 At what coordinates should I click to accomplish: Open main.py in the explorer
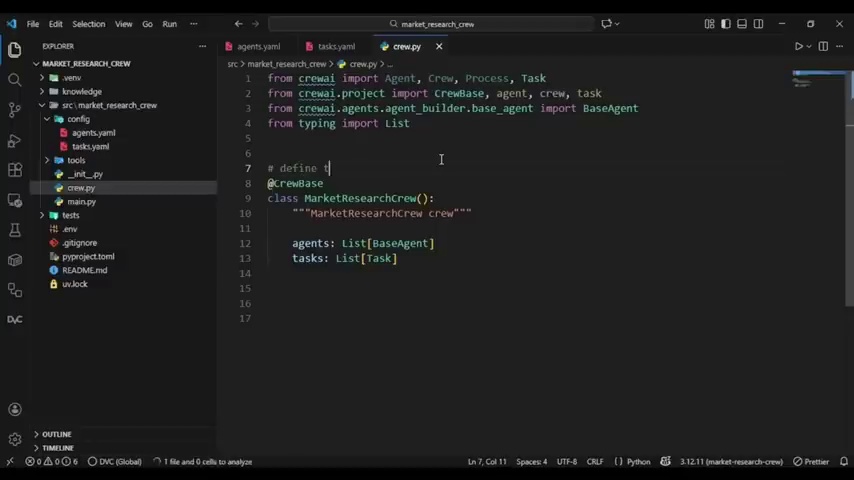tap(81, 202)
